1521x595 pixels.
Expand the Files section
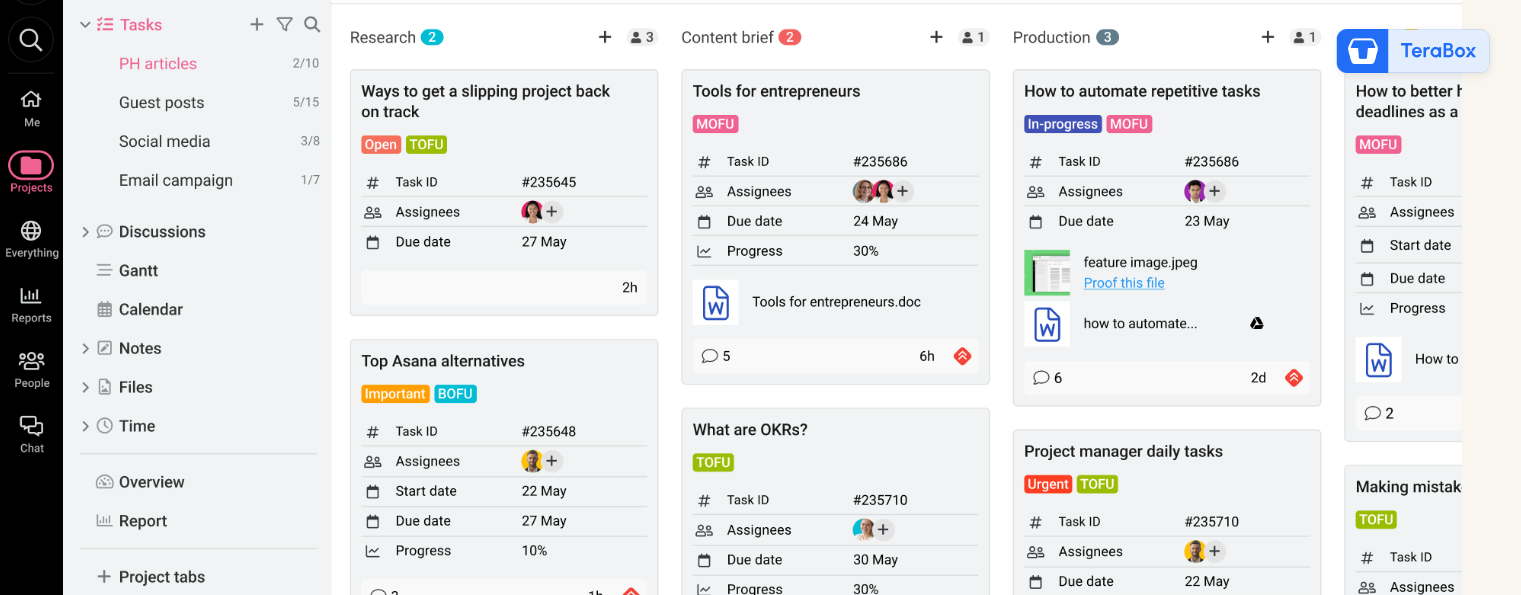coord(85,388)
